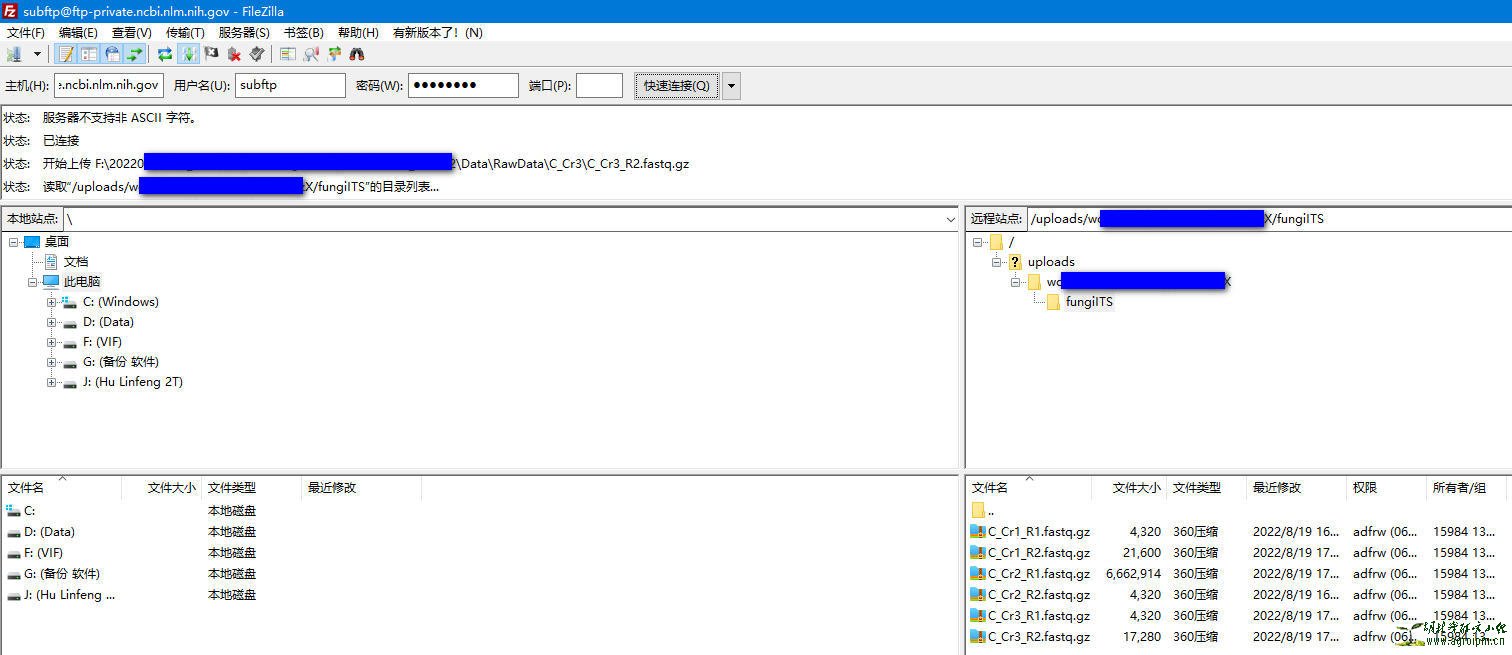The height and width of the screenshot is (655, 1512).
Task: Toggle synchronized browsing icon
Action: (334, 54)
